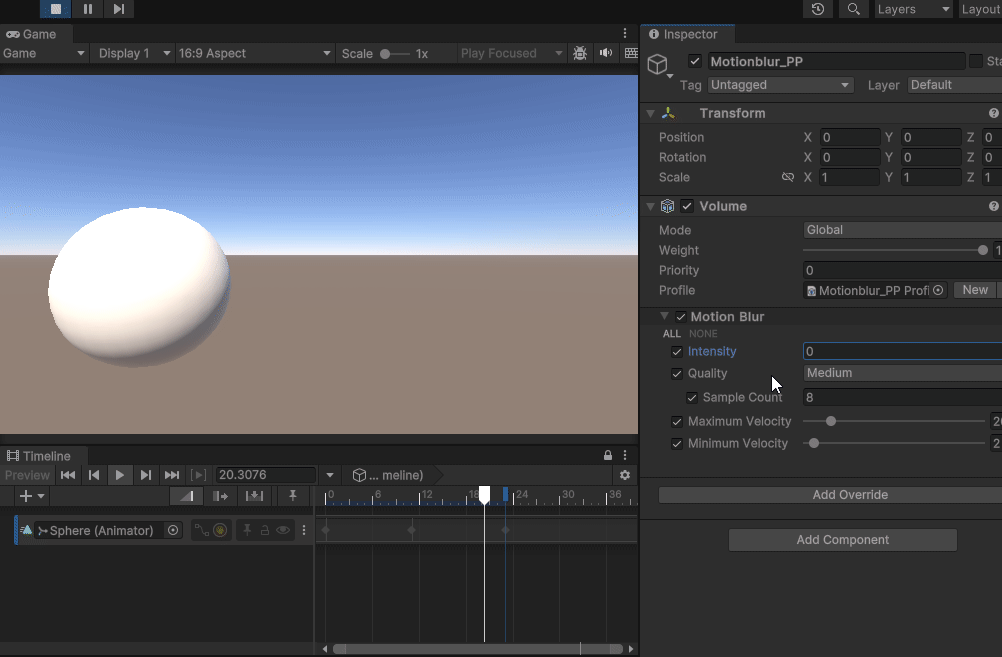The image size is (1002, 657).
Task: Collapse the Transform section in Inspector
Action: [652, 112]
